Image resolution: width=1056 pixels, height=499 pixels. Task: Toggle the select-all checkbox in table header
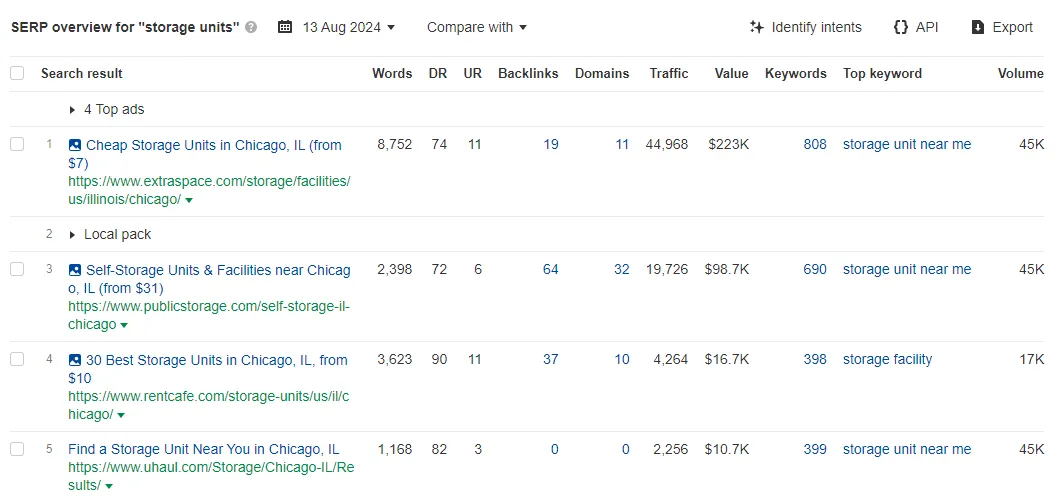point(17,73)
